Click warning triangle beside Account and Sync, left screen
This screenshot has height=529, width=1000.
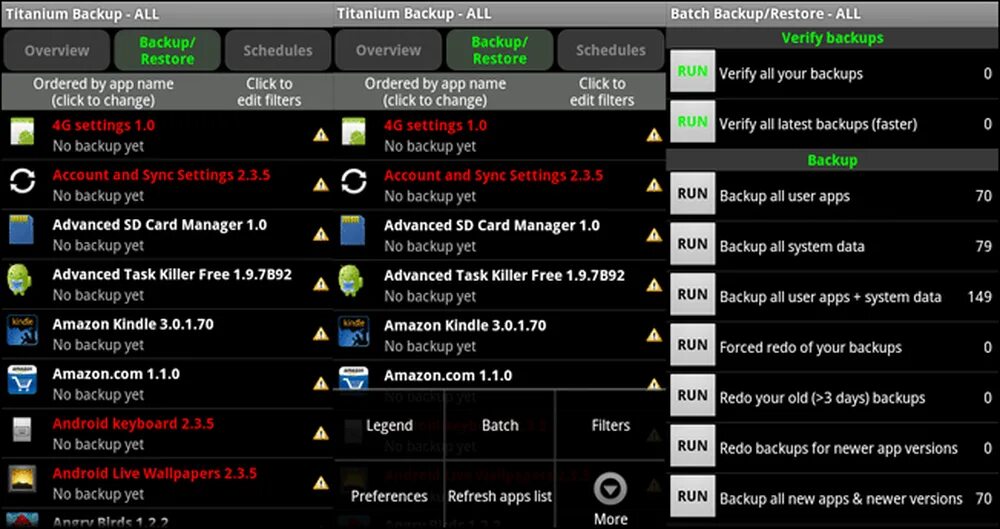pyautogui.click(x=321, y=184)
